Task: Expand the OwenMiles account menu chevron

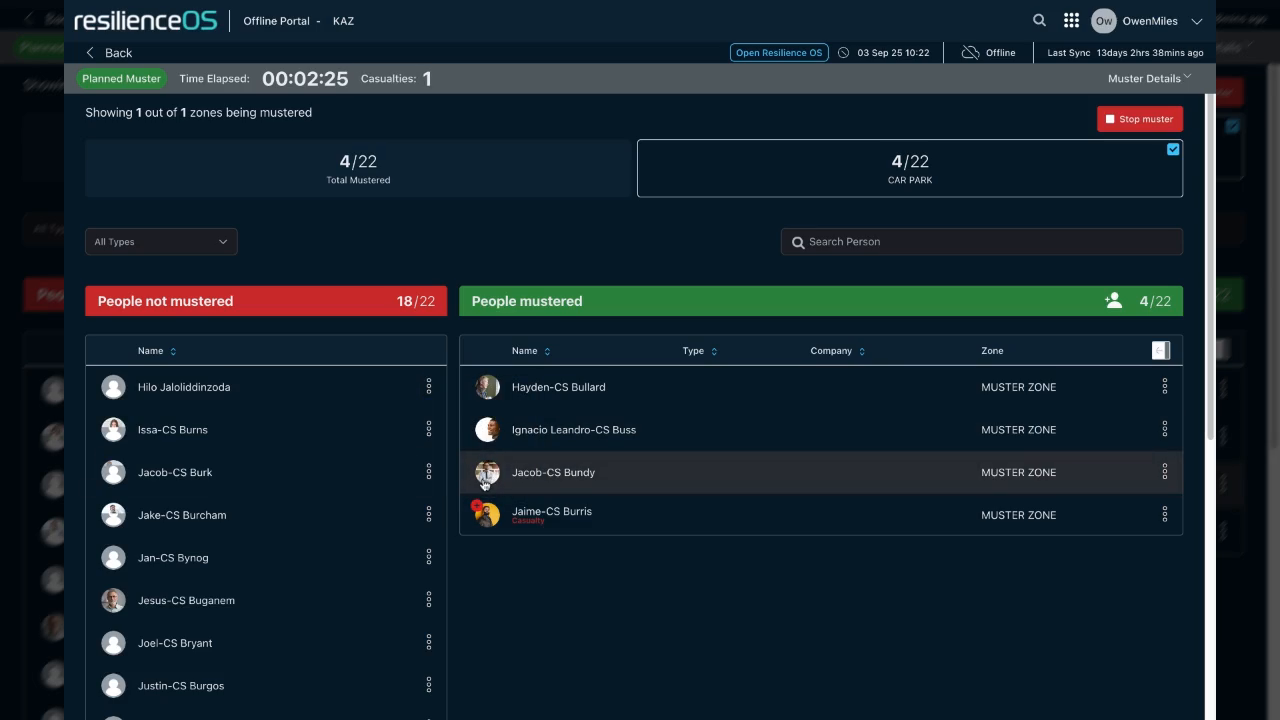Action: click(1197, 21)
